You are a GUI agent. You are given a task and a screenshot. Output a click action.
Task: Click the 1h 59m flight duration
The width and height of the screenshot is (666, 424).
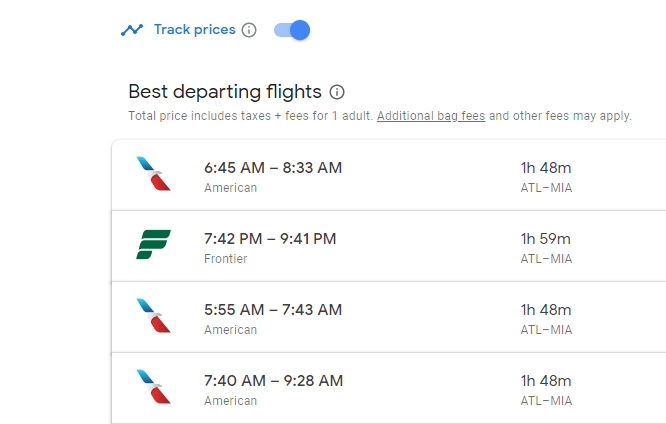click(546, 239)
